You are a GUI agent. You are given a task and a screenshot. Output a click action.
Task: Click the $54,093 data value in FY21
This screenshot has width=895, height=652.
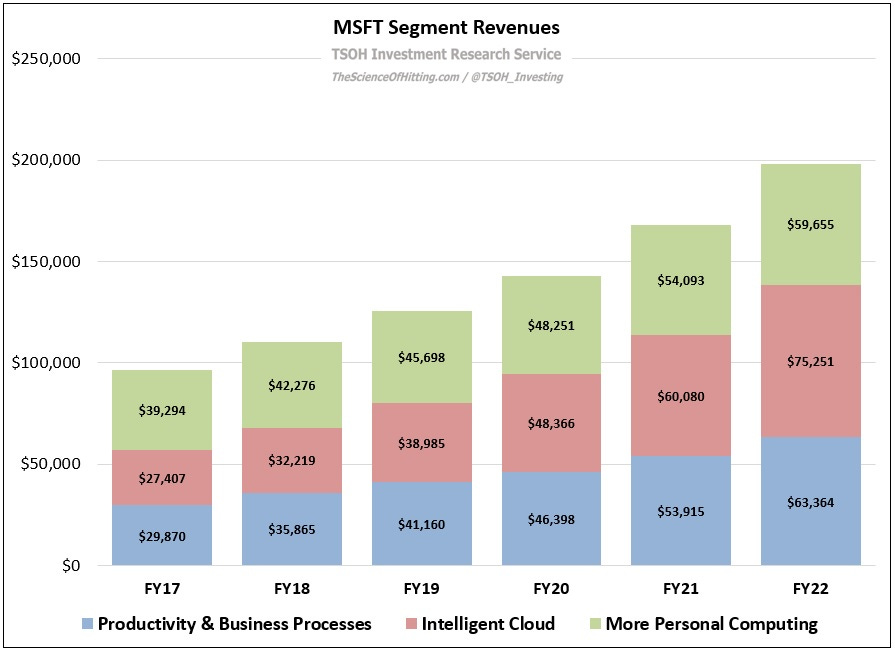click(680, 281)
